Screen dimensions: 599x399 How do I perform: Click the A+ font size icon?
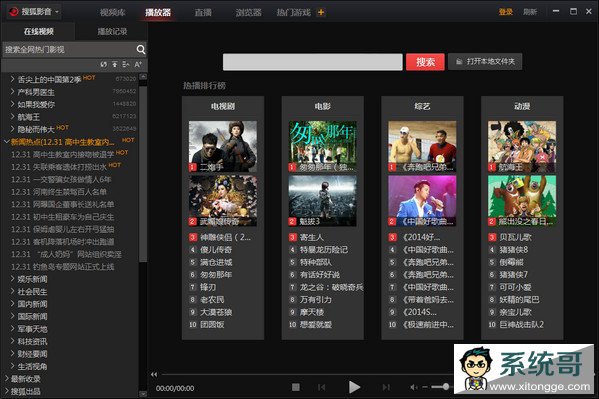click(x=138, y=65)
